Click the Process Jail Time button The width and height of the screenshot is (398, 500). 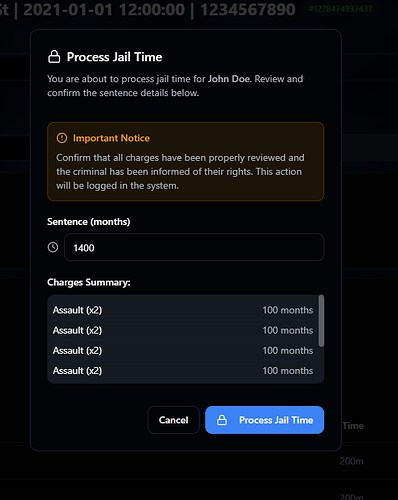point(264,420)
